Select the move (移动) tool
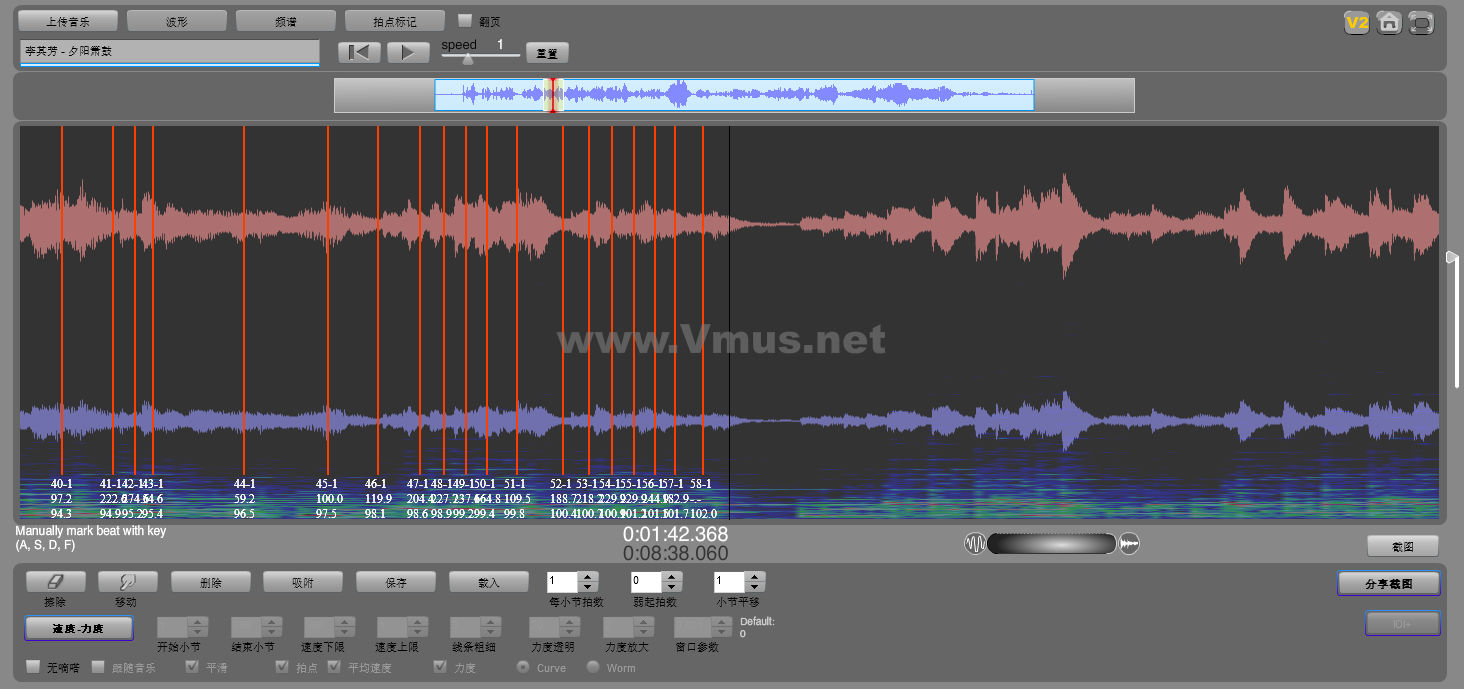 [x=126, y=582]
